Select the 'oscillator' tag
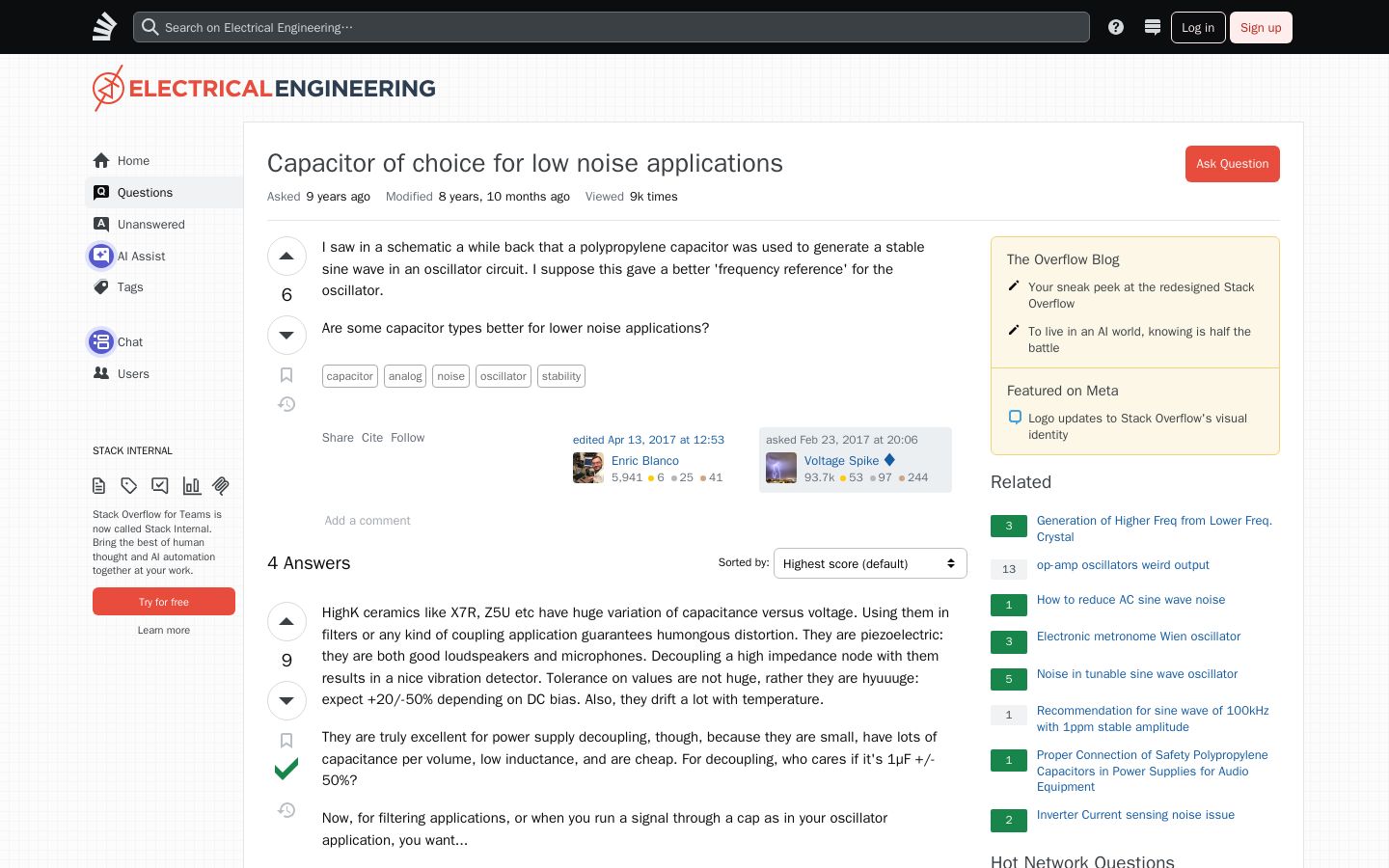1389x868 pixels. click(504, 376)
